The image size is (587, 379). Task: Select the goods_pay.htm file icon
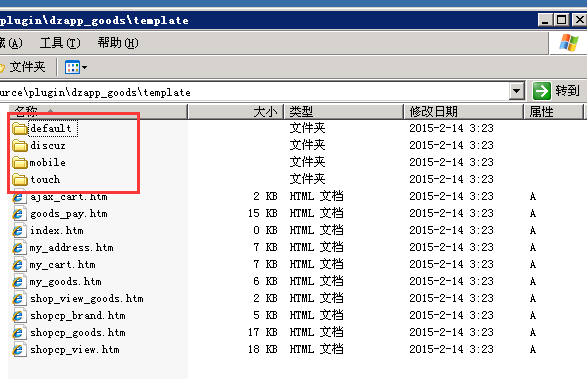click(x=19, y=214)
